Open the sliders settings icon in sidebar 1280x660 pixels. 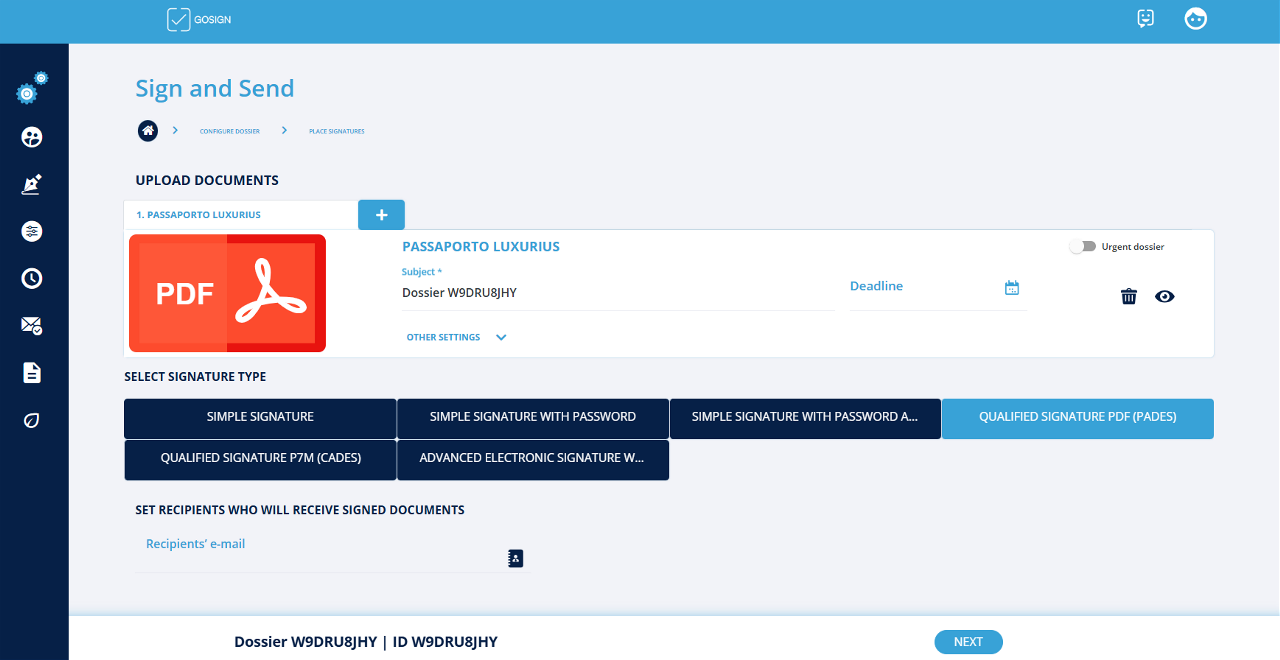point(32,231)
